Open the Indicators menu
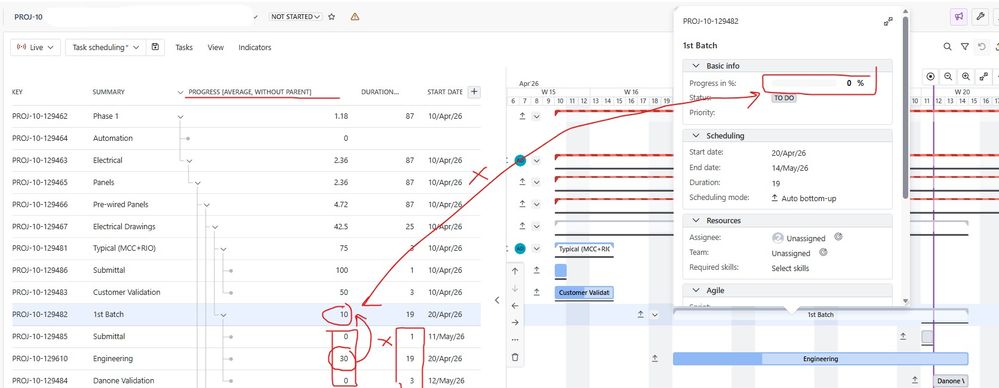Image resolution: width=999 pixels, height=388 pixels. click(255, 47)
